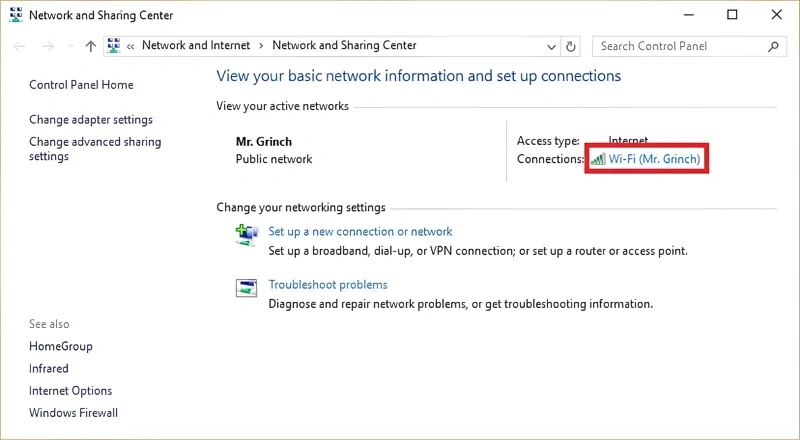Select Network and Internet breadcrumb
The image size is (800, 440).
pyautogui.click(x=197, y=46)
